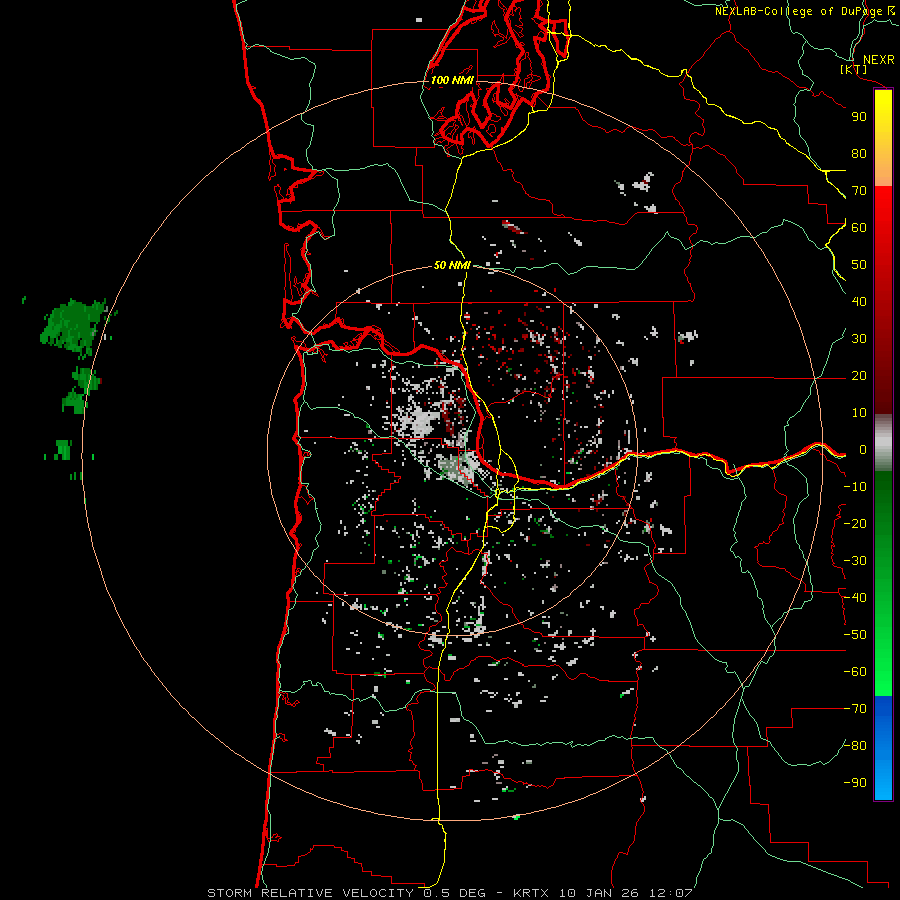Click the 0.5 DEG elevation angle text
900x900 pixels.
coord(455,893)
